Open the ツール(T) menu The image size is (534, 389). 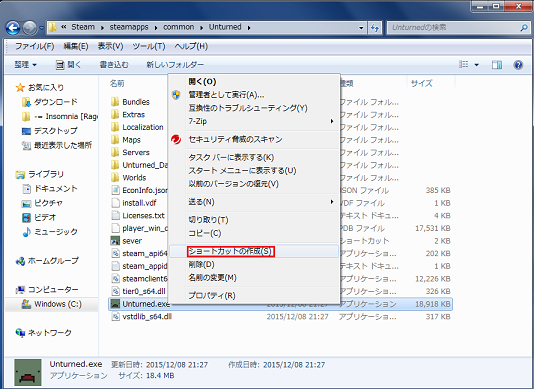point(149,46)
